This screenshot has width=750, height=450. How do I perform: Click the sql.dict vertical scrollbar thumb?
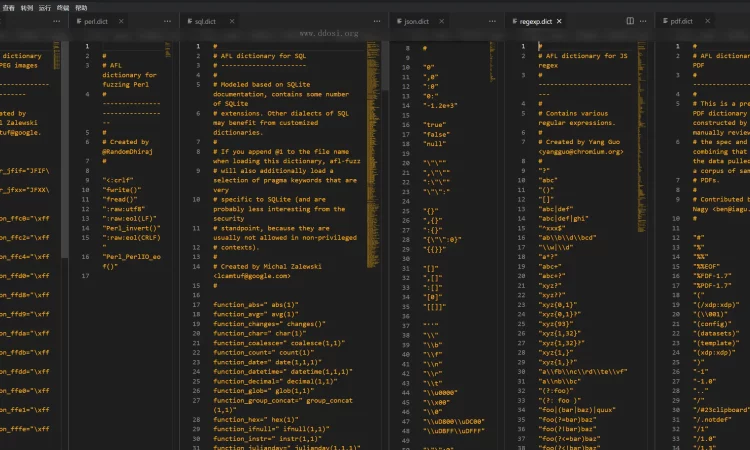[385, 66]
